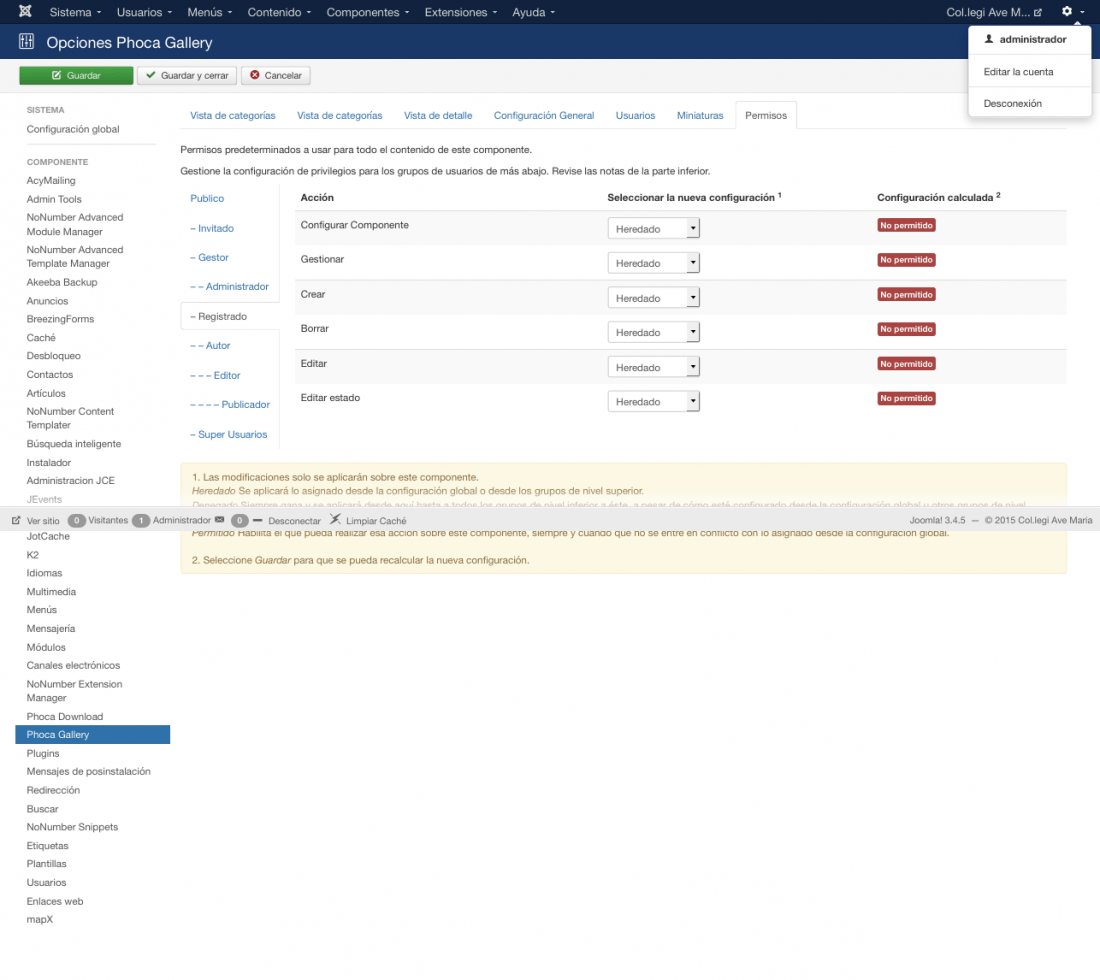
Task: Open K2 in the sidebar
Action: (32, 555)
